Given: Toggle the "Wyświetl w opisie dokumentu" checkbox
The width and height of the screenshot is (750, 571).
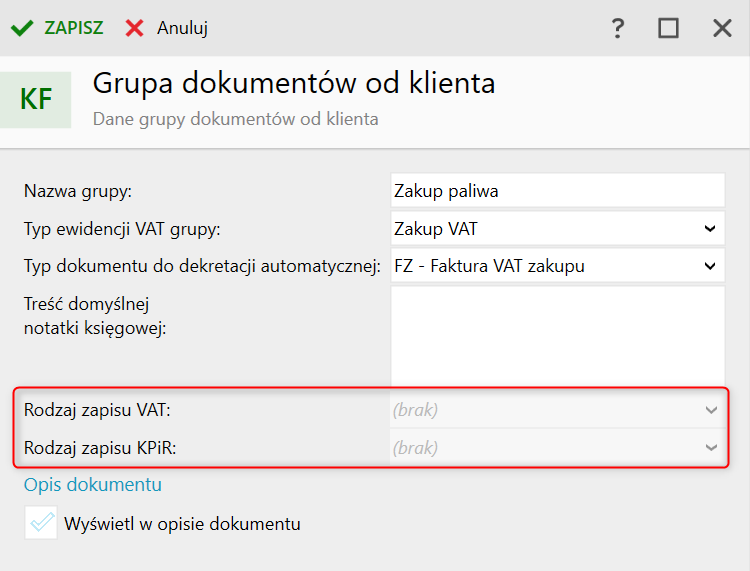Looking at the screenshot, I should 42,523.
